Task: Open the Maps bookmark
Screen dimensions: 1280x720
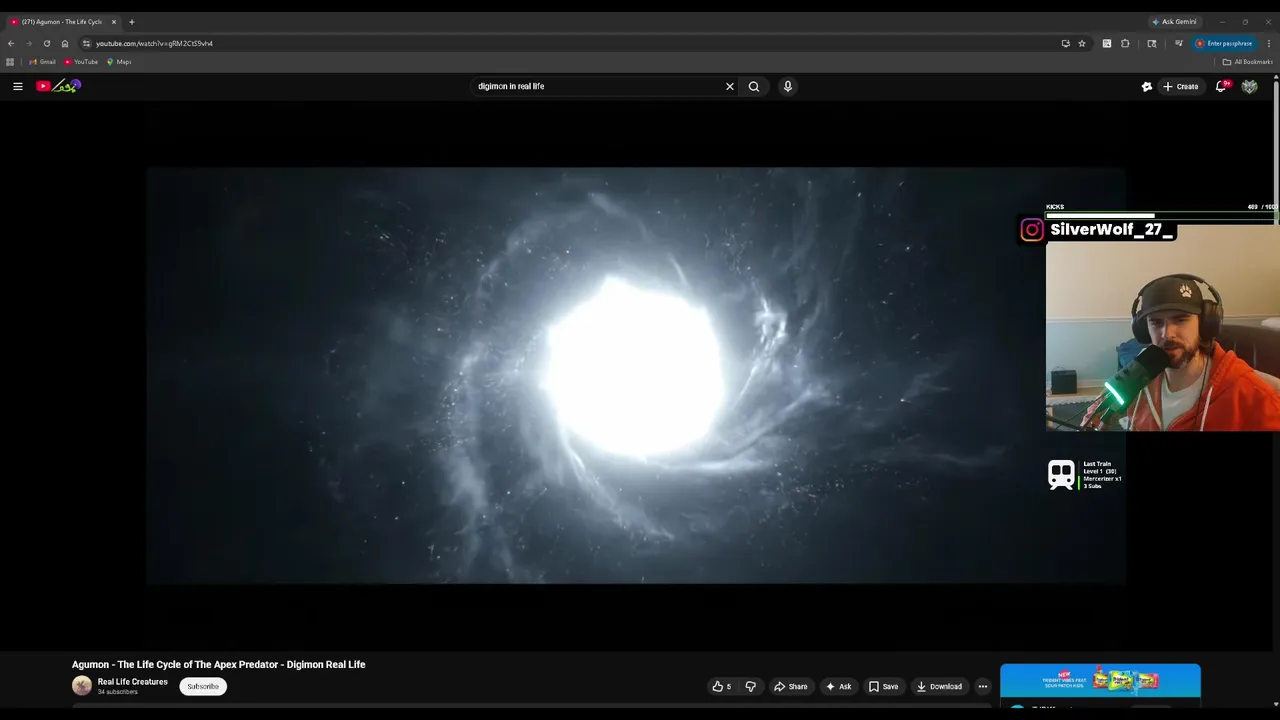Action: pos(119,62)
